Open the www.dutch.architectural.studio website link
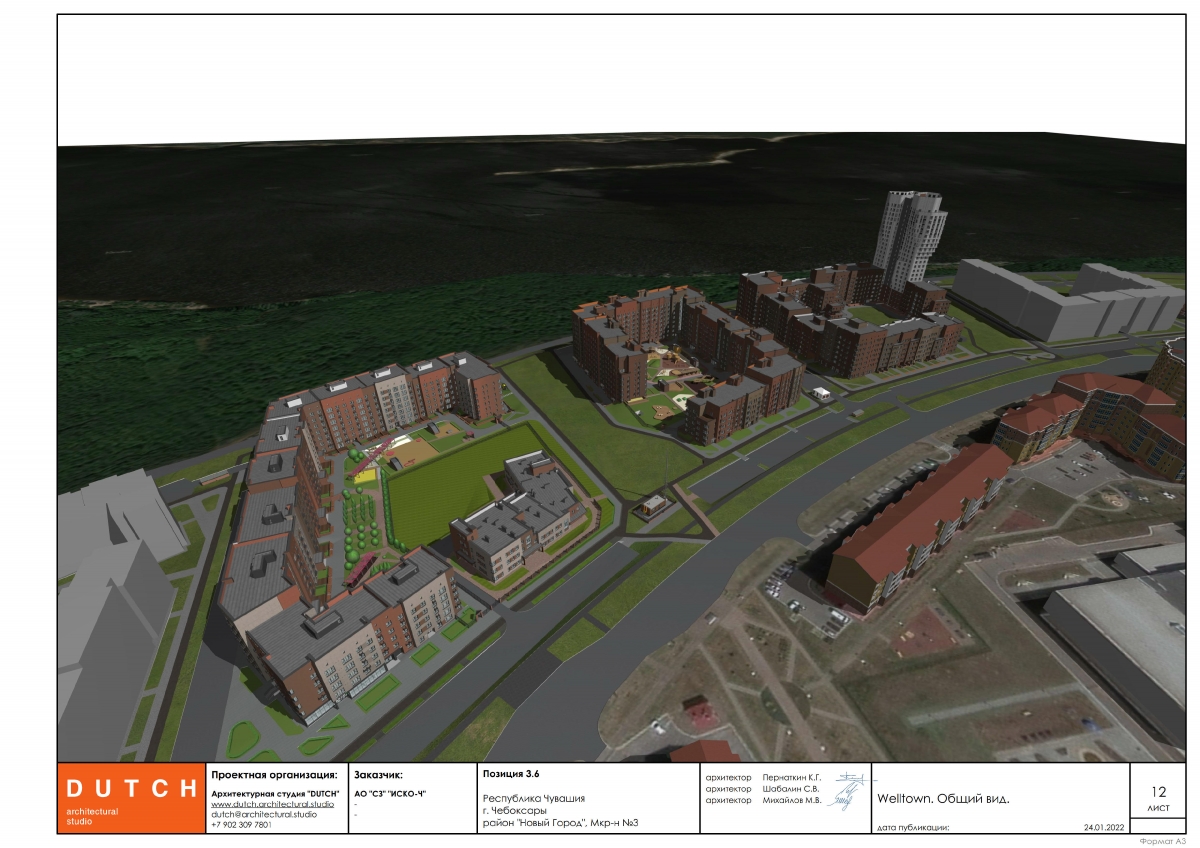Viewport: 1200px width, 848px height. (x=272, y=804)
